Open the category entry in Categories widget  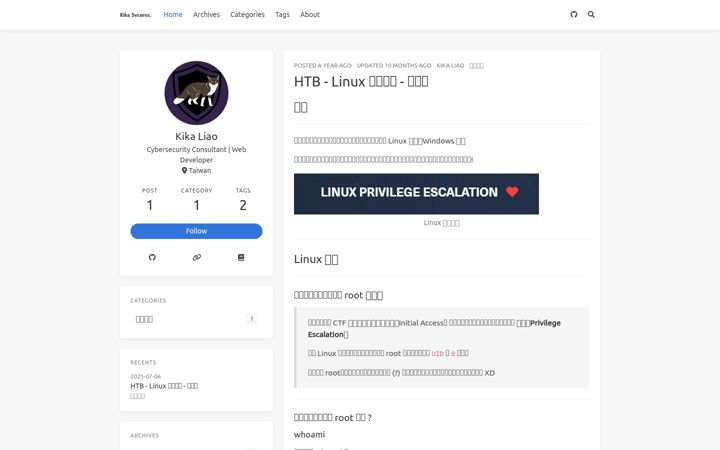click(196, 319)
